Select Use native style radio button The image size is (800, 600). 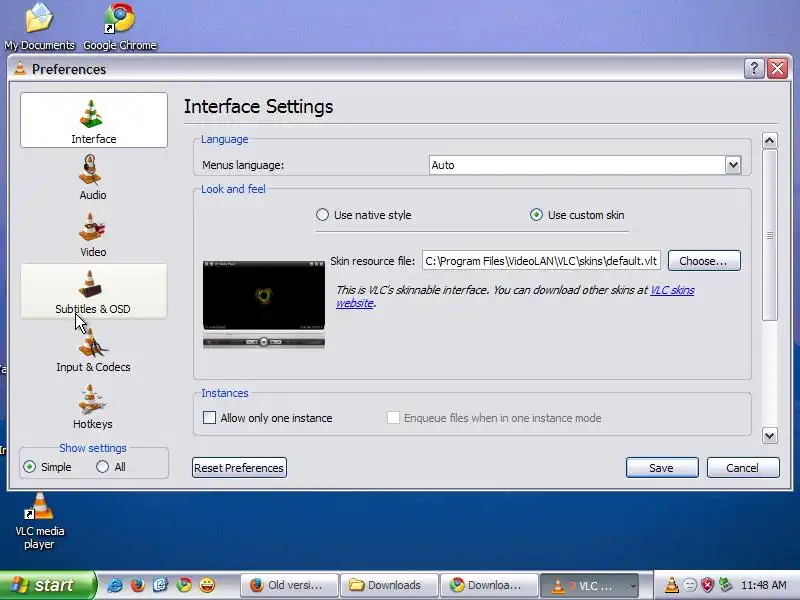point(322,215)
